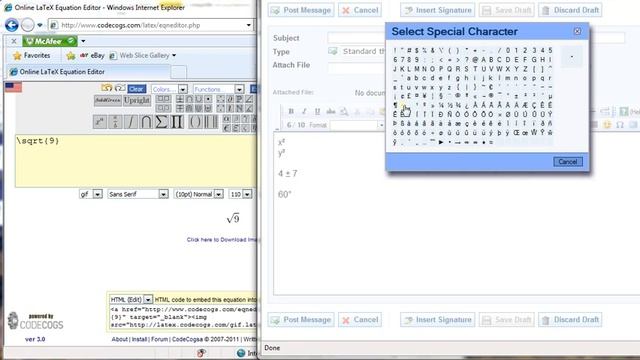The height and width of the screenshot is (360, 640).
Task: Click the top Post Message button
Action: pos(301,10)
